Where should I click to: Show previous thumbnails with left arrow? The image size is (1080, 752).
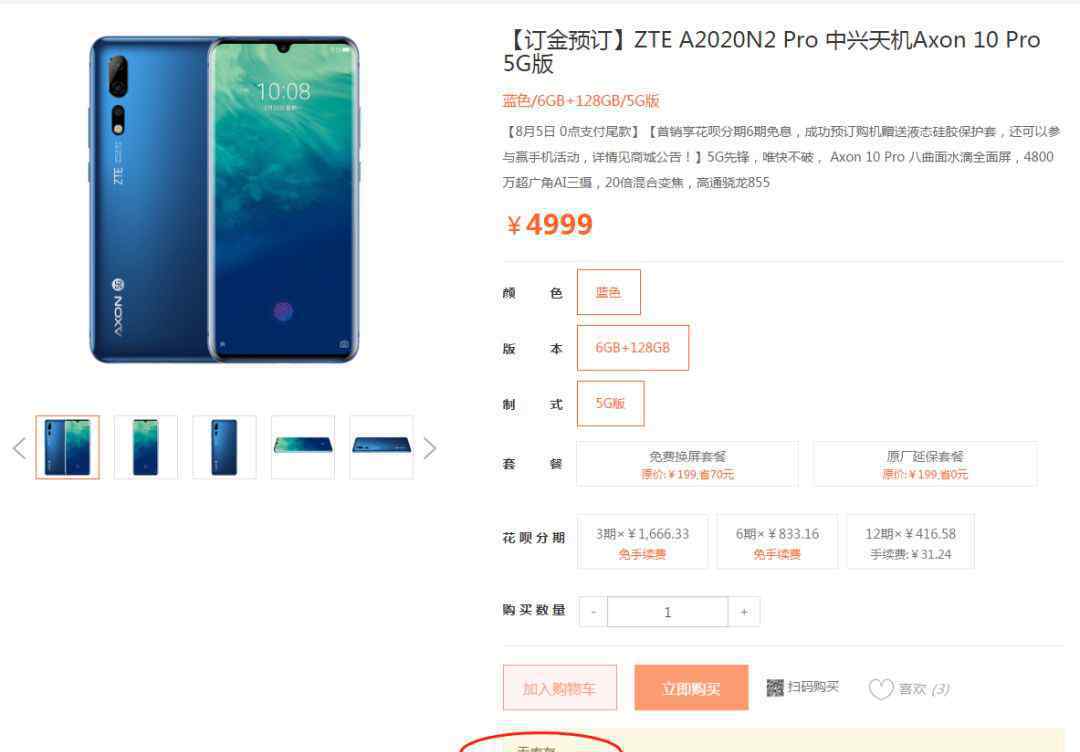click(19, 448)
